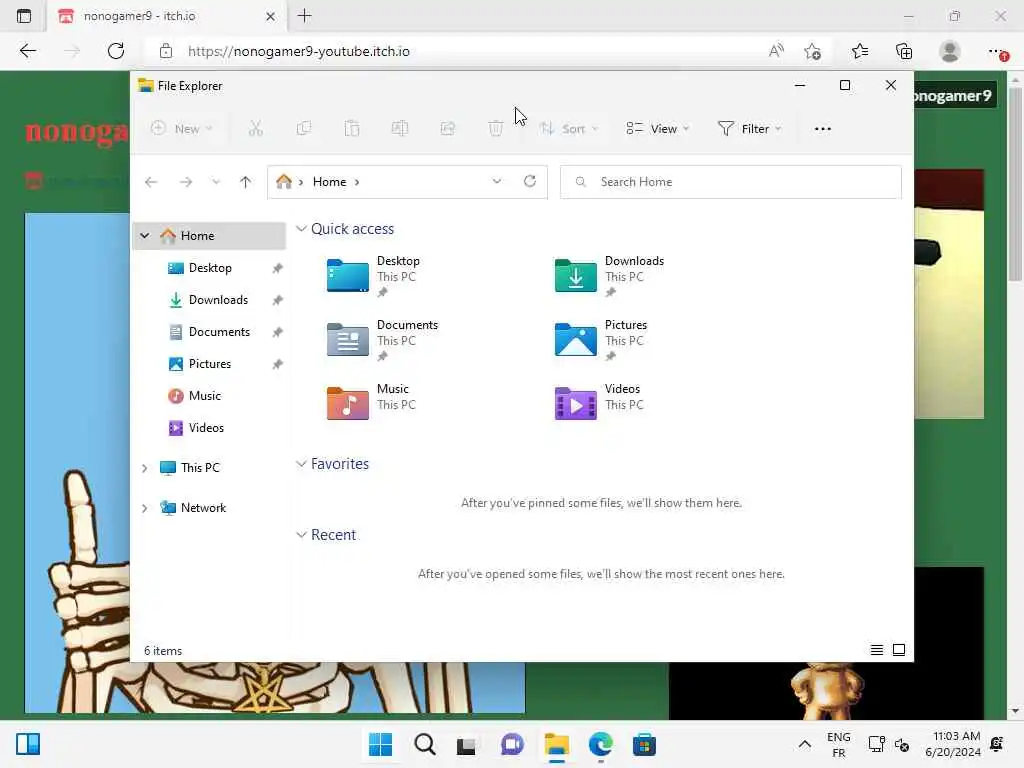
Task: Add this page to favorites star icon
Action: [x=812, y=51]
